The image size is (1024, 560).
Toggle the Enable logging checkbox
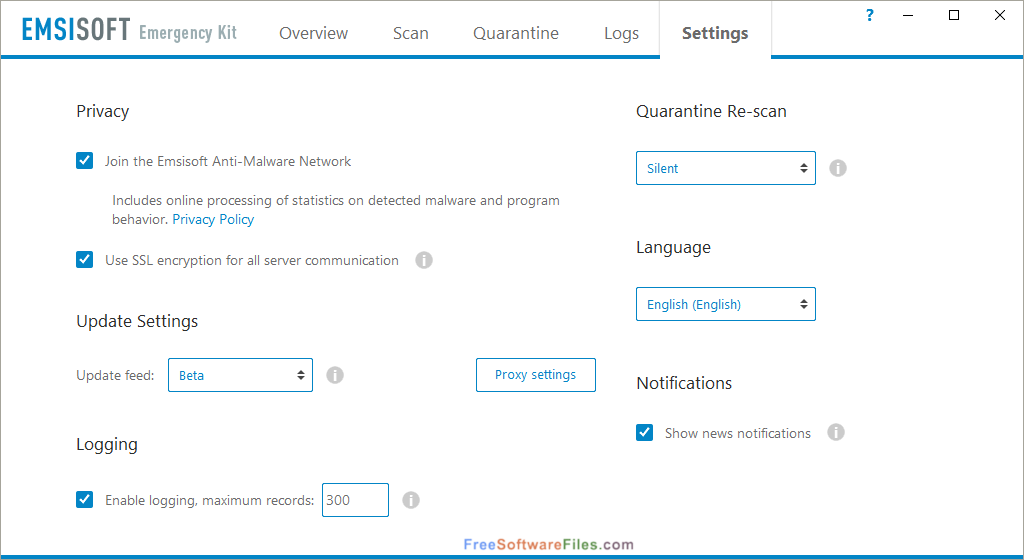pyautogui.click(x=84, y=500)
